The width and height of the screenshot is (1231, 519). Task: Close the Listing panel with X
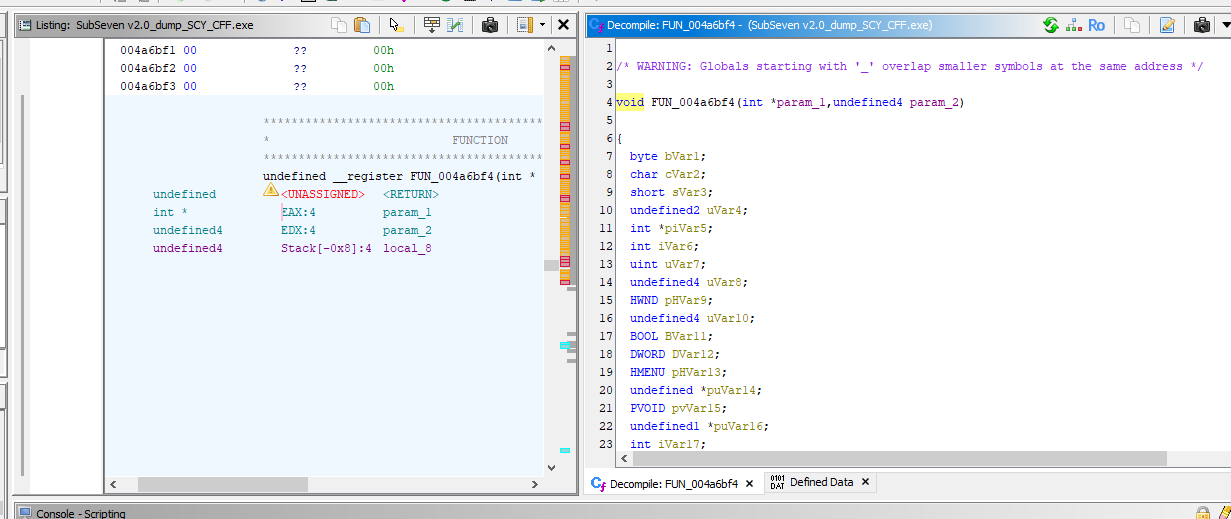563,25
